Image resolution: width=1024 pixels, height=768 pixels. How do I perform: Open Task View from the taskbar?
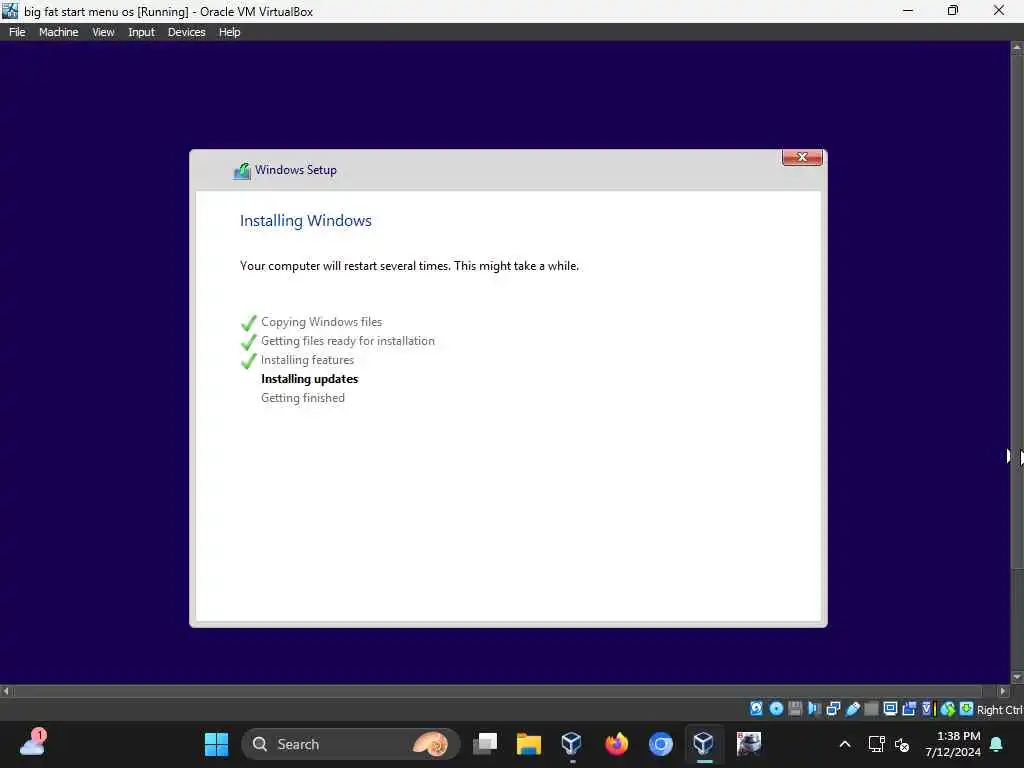click(x=485, y=744)
